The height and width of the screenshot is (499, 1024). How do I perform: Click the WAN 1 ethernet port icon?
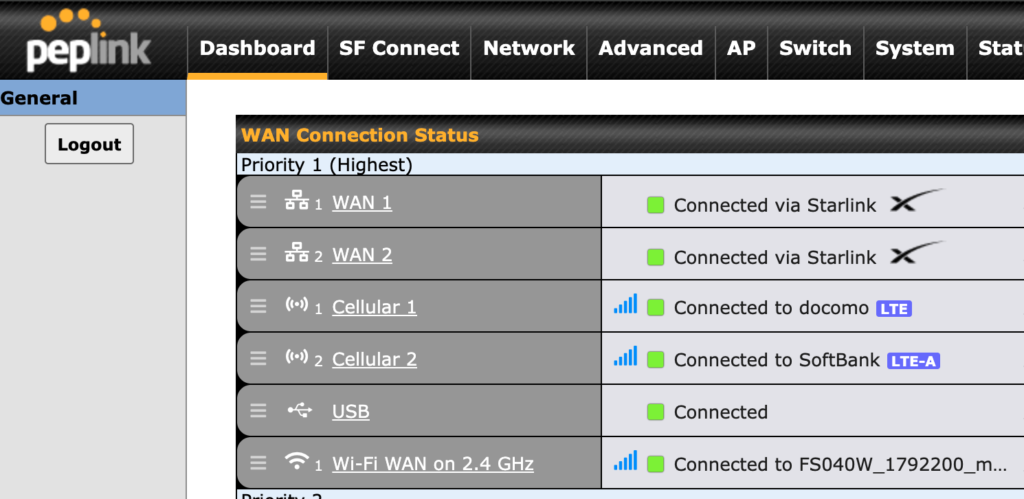[296, 201]
